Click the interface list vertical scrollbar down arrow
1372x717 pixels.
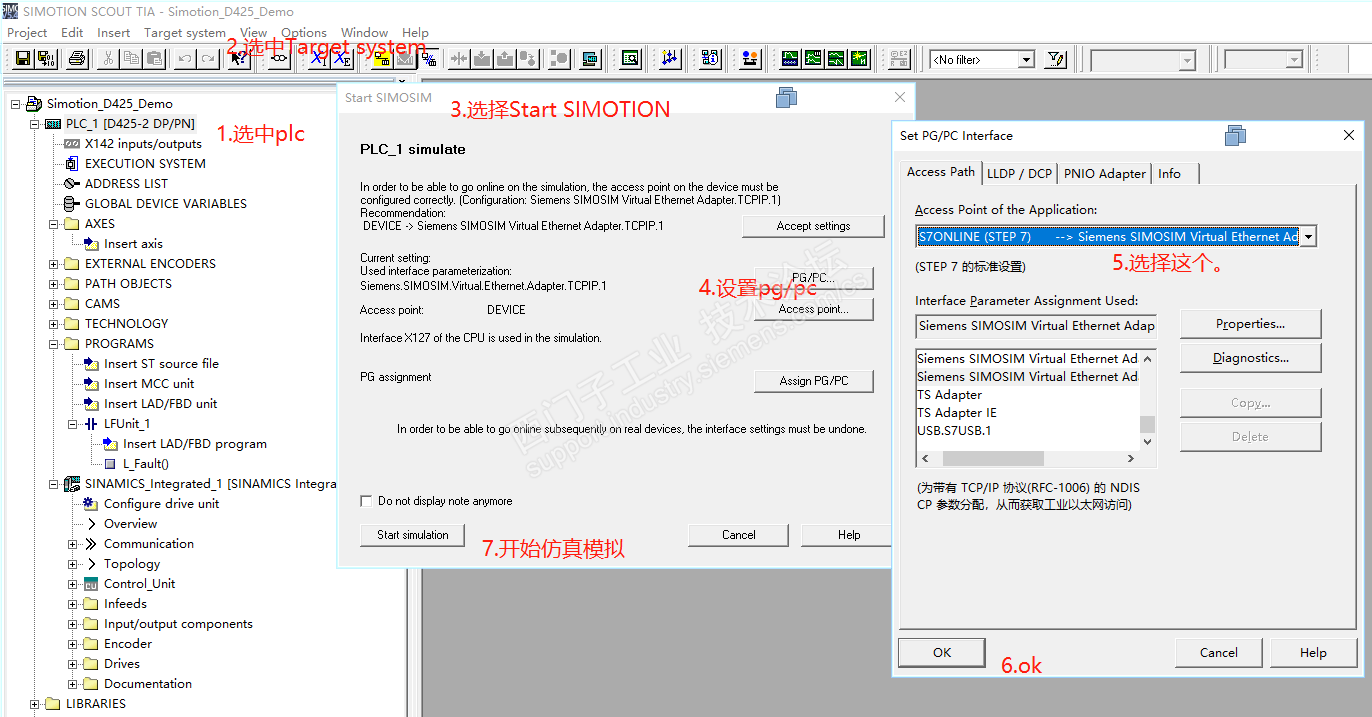(1148, 440)
